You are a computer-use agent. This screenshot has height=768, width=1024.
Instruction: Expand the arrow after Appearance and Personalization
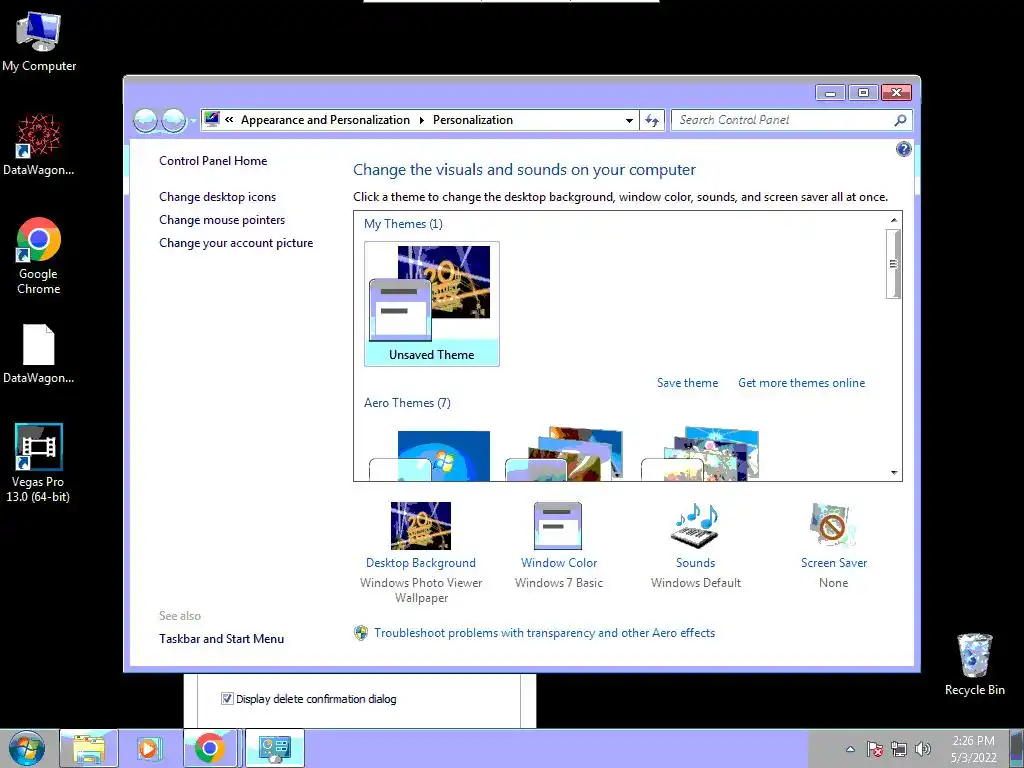421,120
